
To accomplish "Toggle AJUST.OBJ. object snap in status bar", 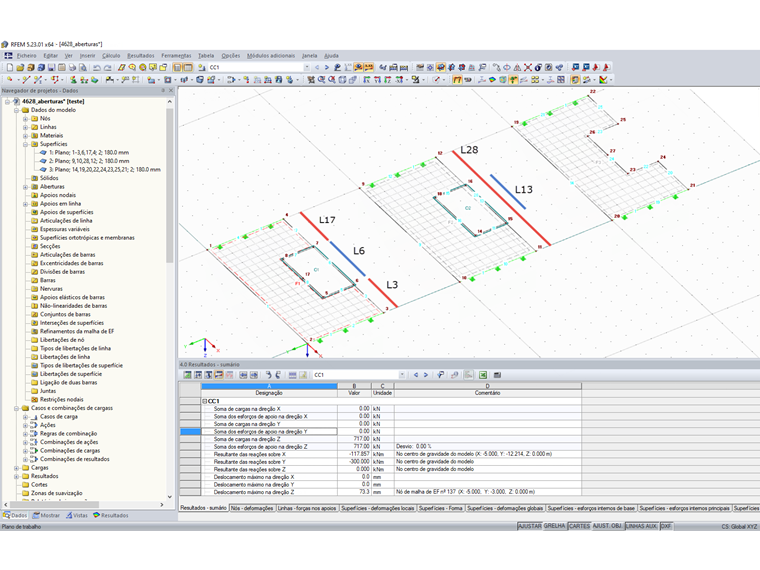I will pos(607,526).
